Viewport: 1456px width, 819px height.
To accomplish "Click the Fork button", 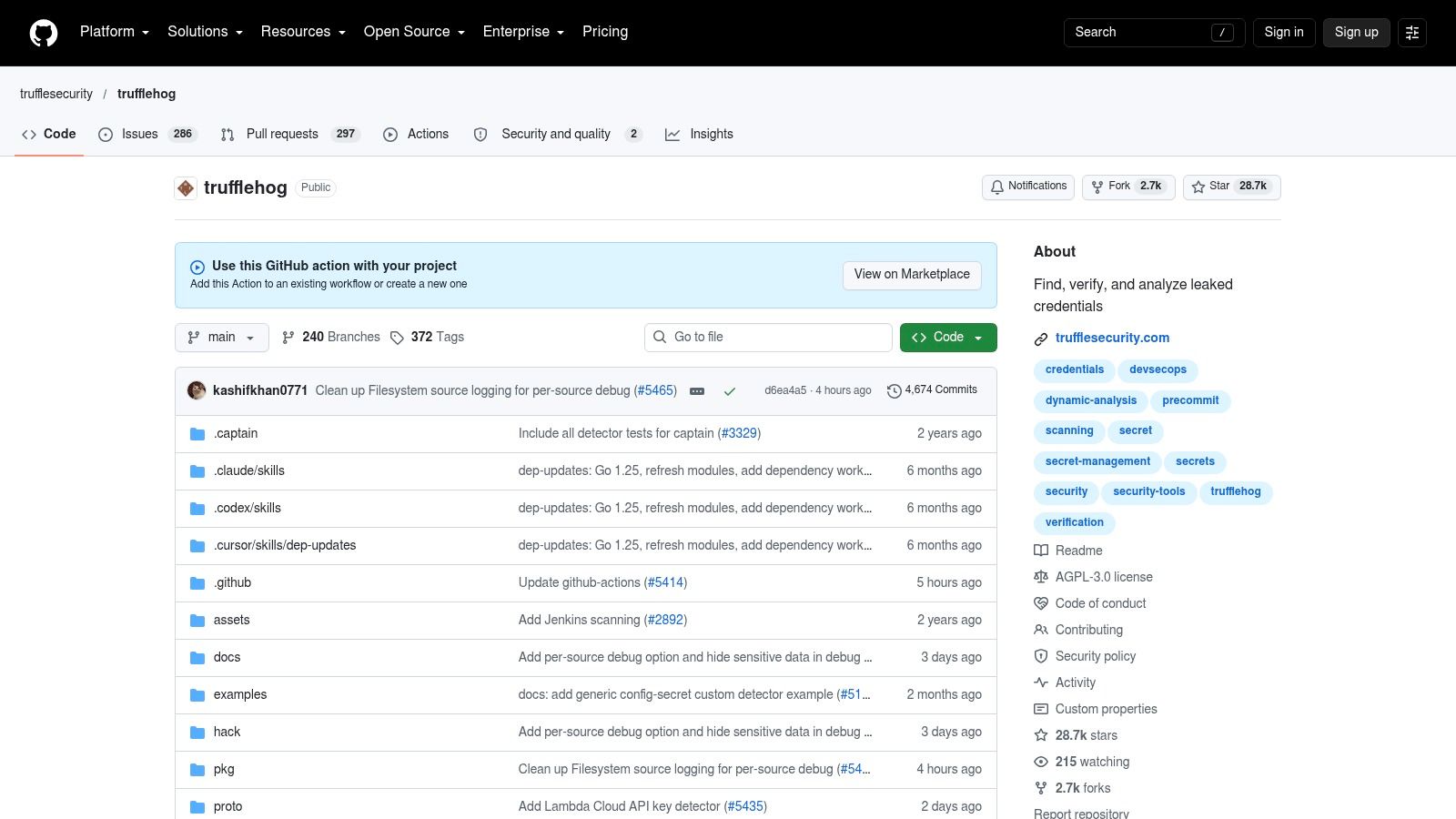I will pyautogui.click(x=1128, y=187).
